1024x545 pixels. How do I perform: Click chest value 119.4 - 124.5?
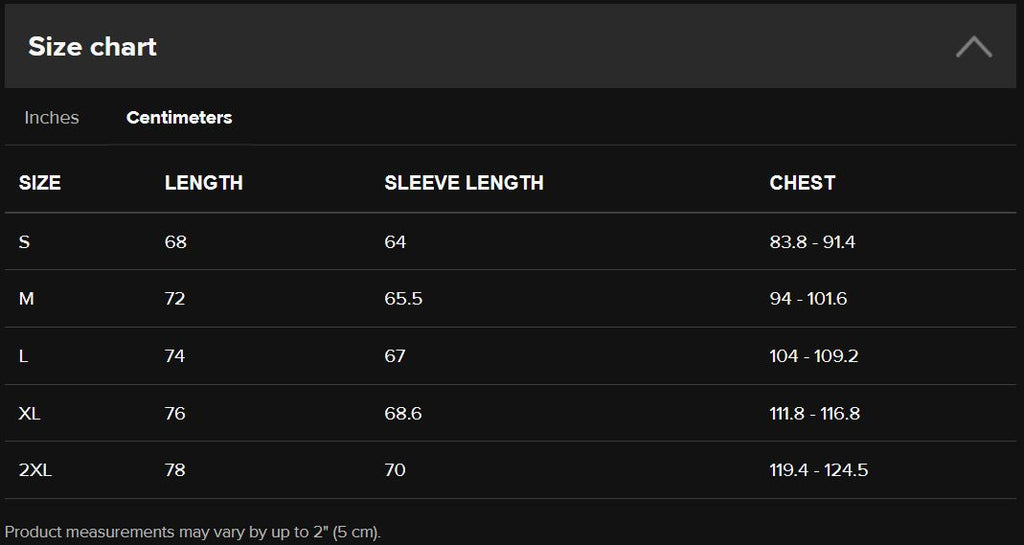[x=819, y=470]
